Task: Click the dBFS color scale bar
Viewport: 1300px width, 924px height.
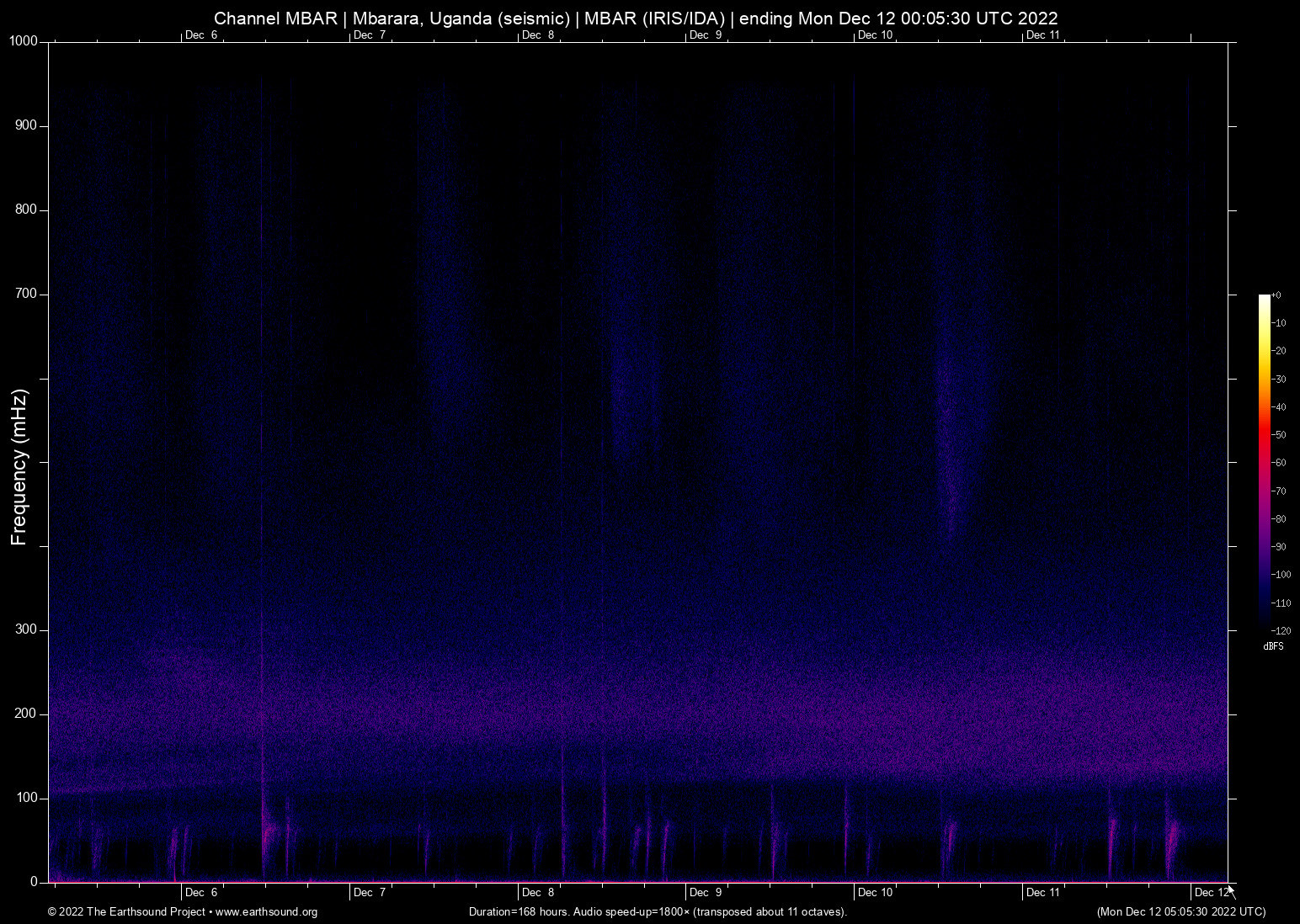Action: pos(1263,463)
